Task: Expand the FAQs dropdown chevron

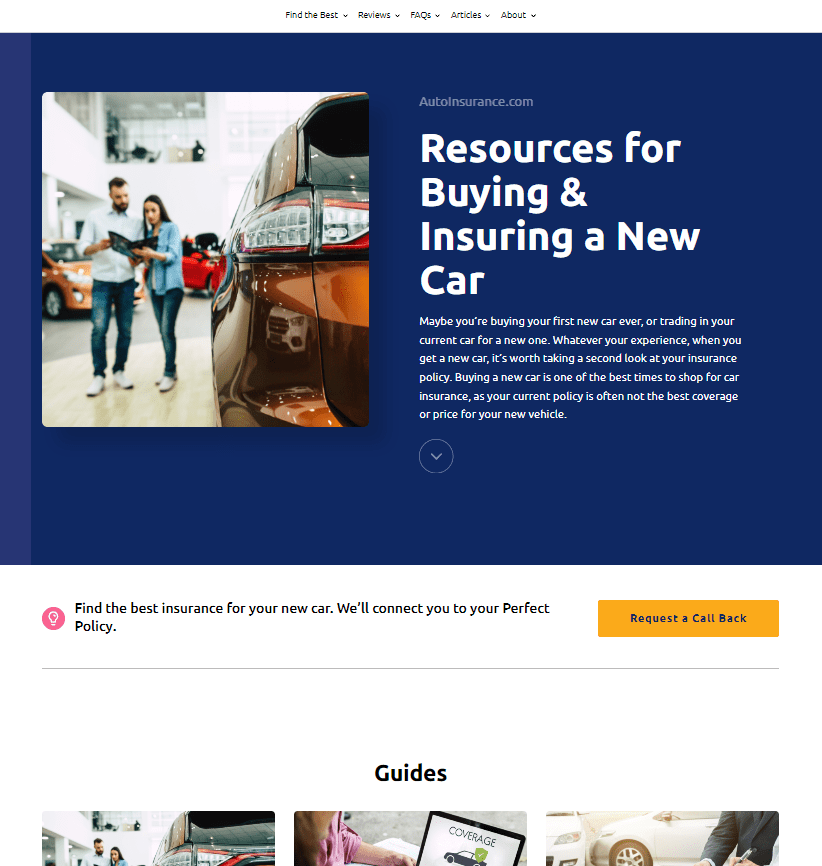Action: click(438, 15)
